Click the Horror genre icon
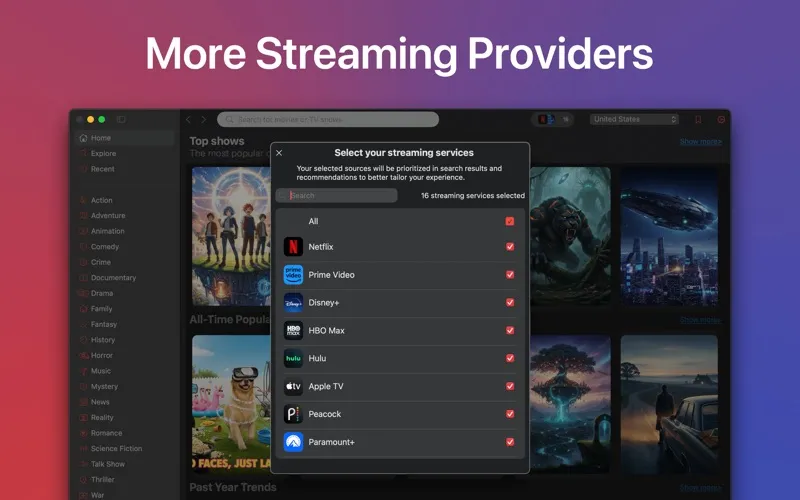Viewport: 800px width, 500px height. click(x=84, y=356)
